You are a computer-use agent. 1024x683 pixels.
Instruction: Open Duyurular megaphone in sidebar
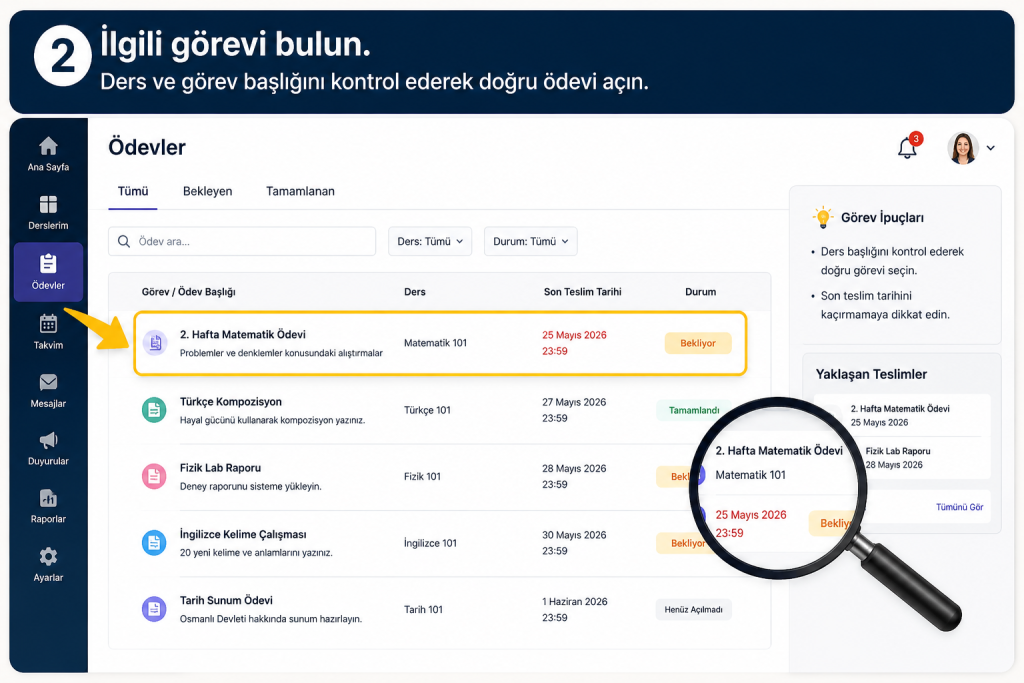[48, 448]
